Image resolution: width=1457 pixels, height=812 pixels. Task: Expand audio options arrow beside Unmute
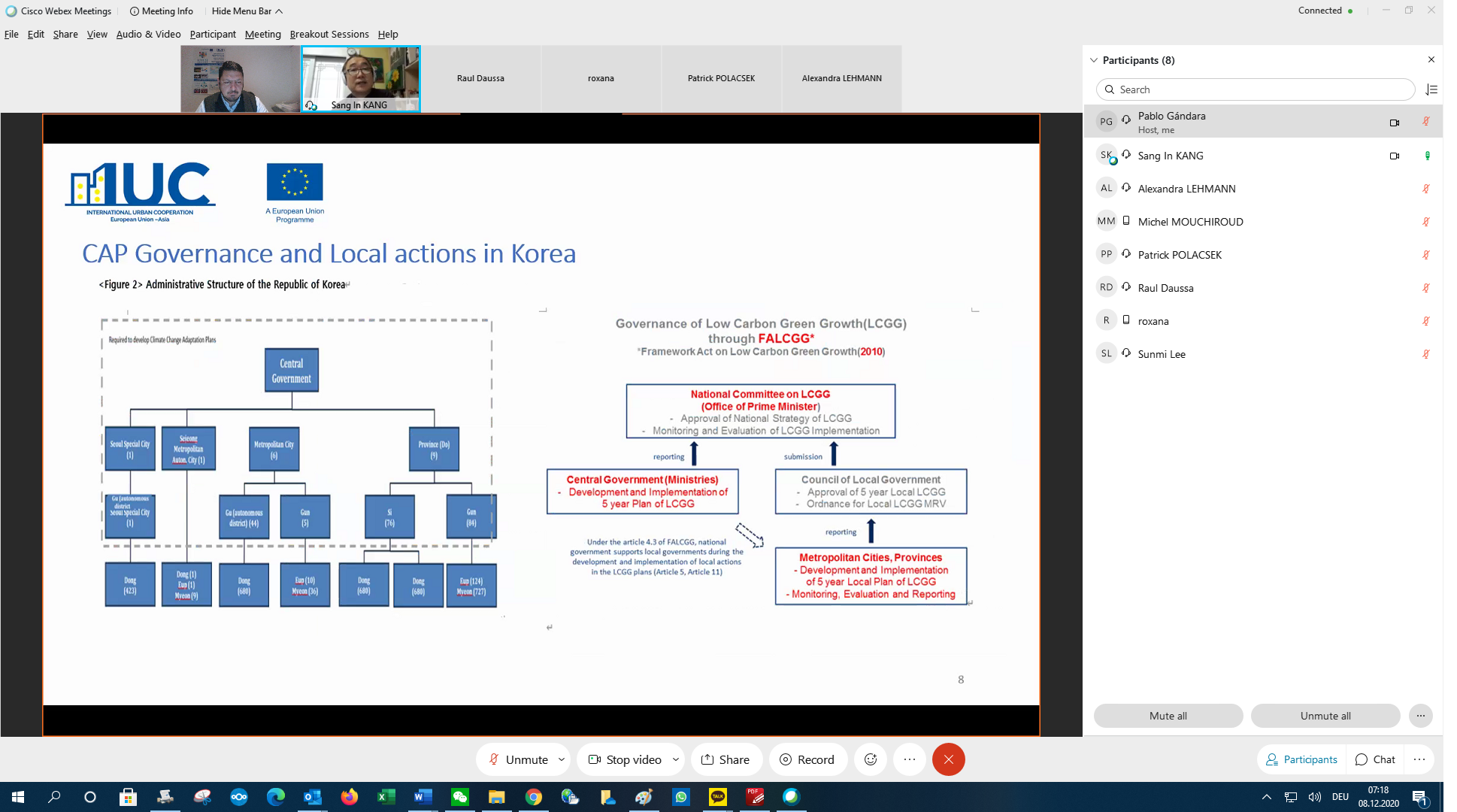click(x=562, y=759)
